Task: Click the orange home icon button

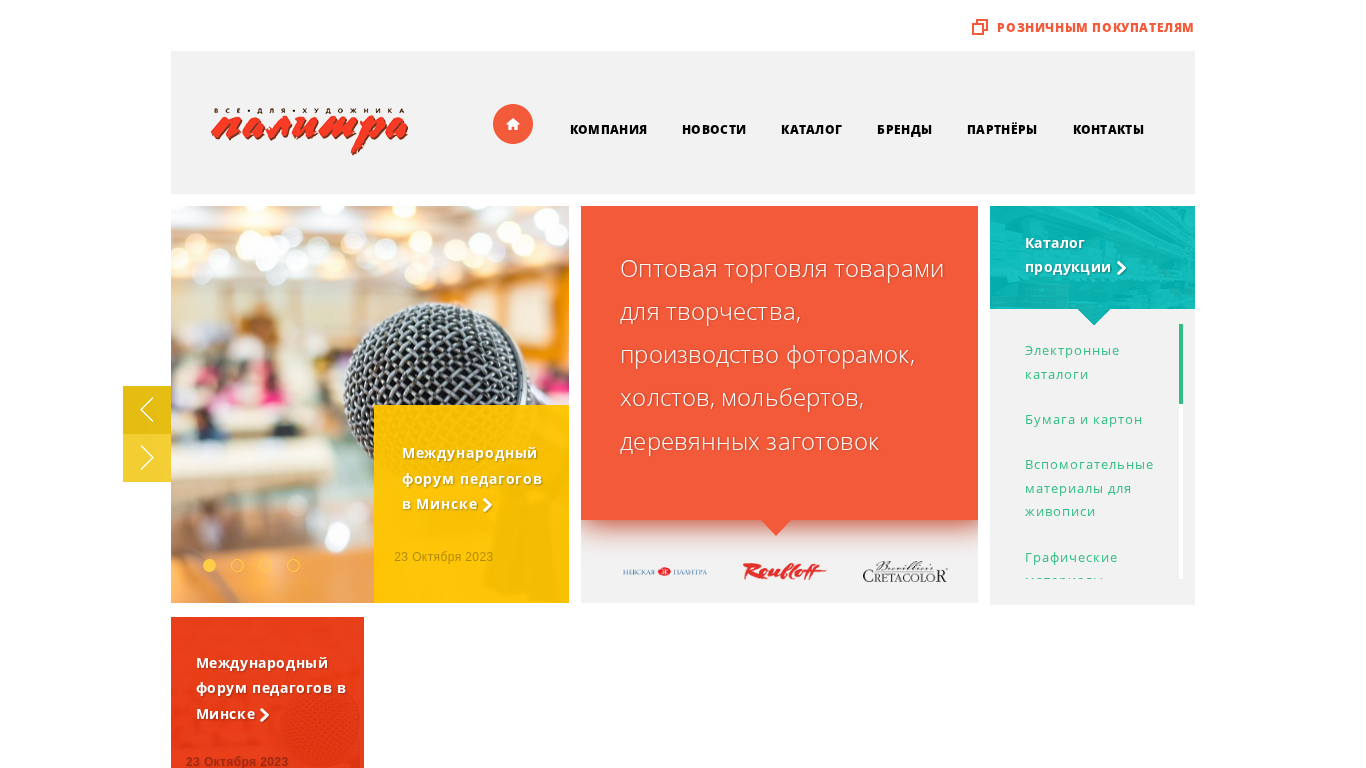Action: coord(513,124)
